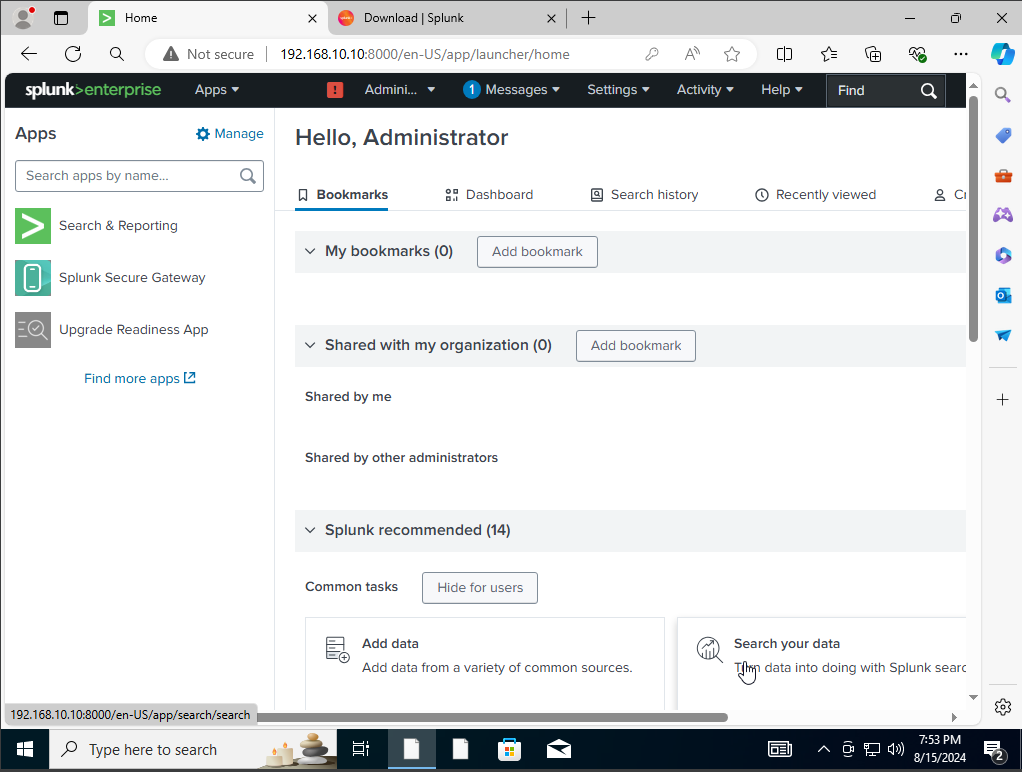The width and height of the screenshot is (1022, 772).
Task: Open the Settings dropdown menu
Action: click(x=618, y=90)
